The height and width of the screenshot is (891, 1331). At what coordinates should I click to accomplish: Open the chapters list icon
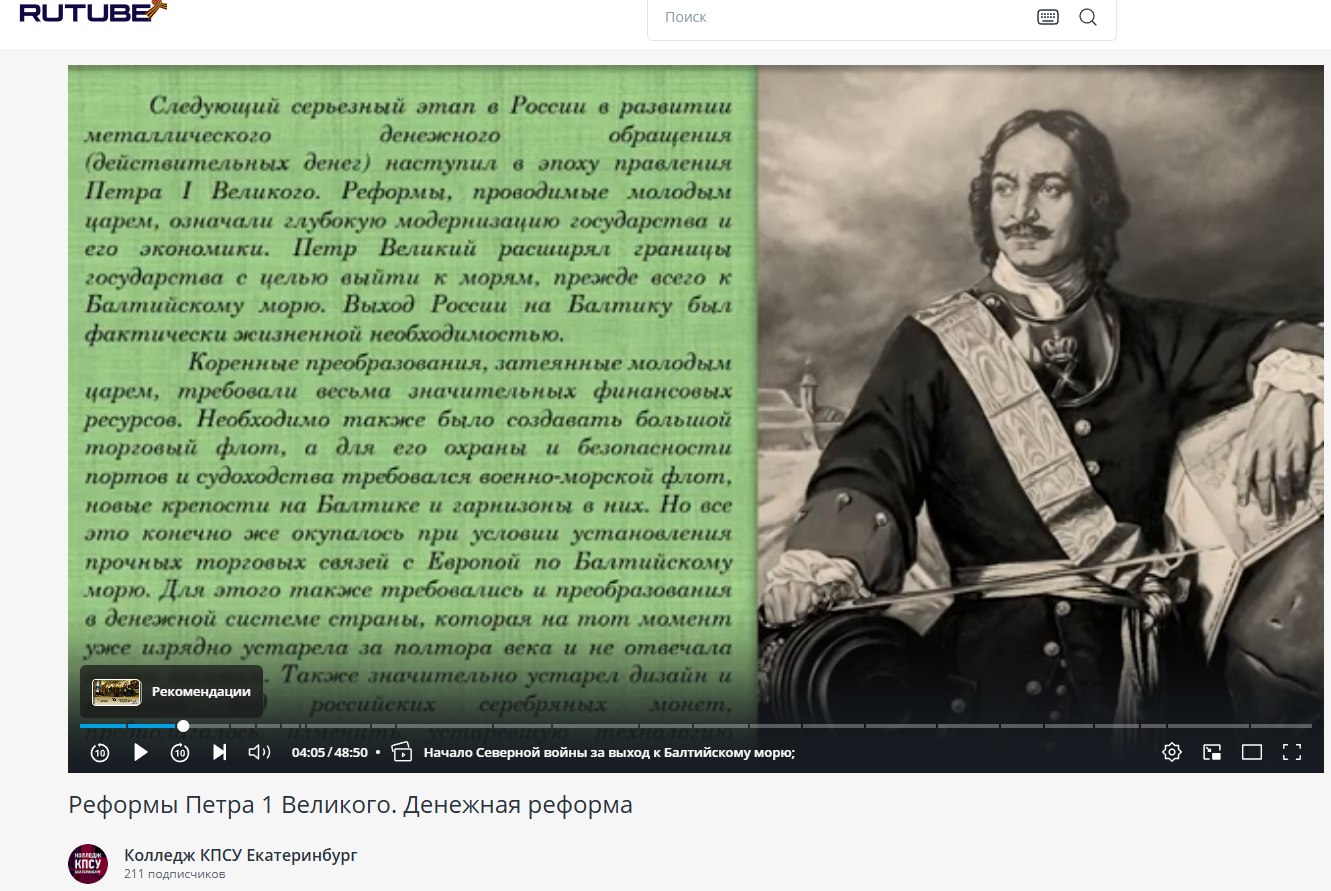pyautogui.click(x=402, y=752)
